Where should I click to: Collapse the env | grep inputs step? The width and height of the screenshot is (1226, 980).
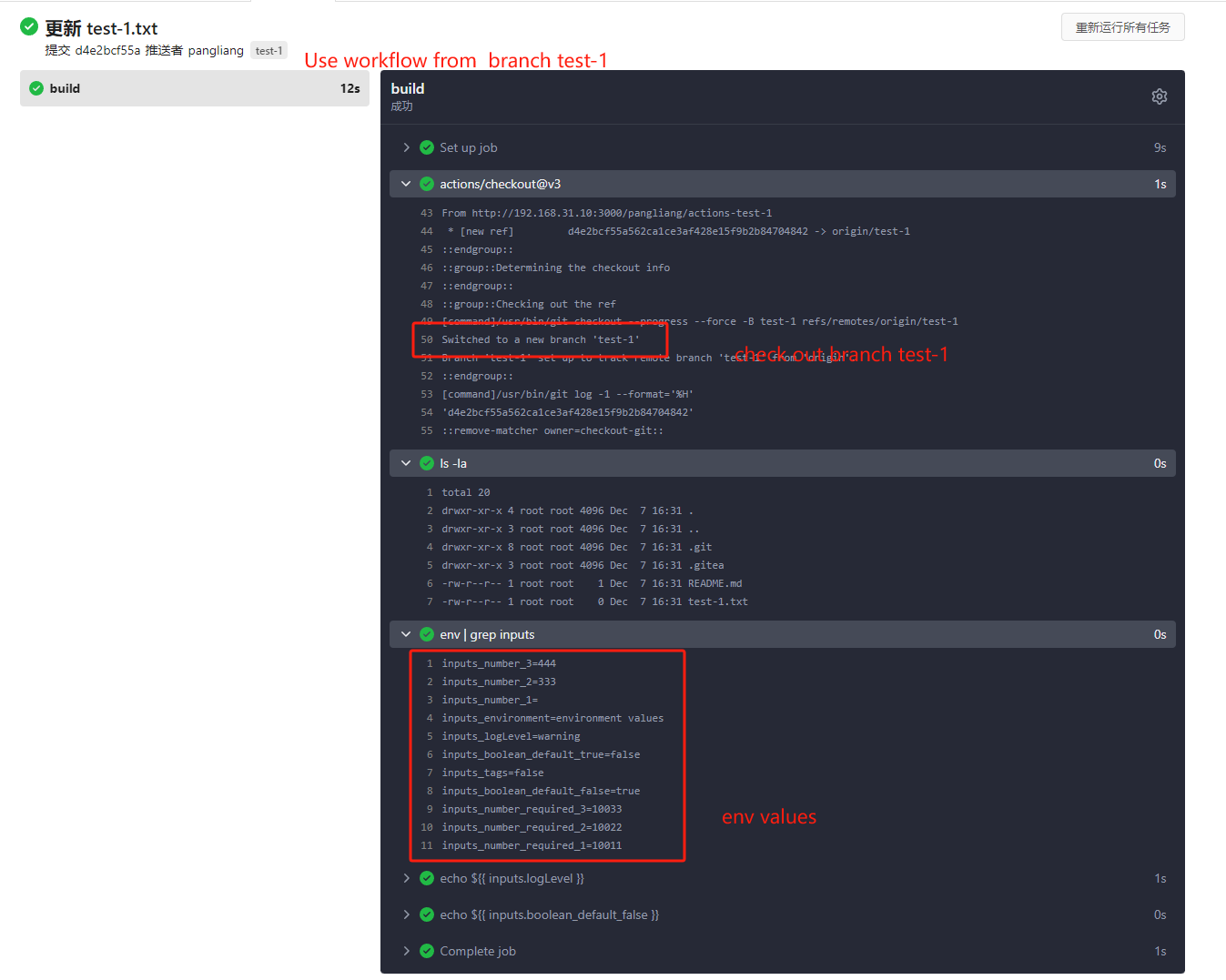[406, 634]
